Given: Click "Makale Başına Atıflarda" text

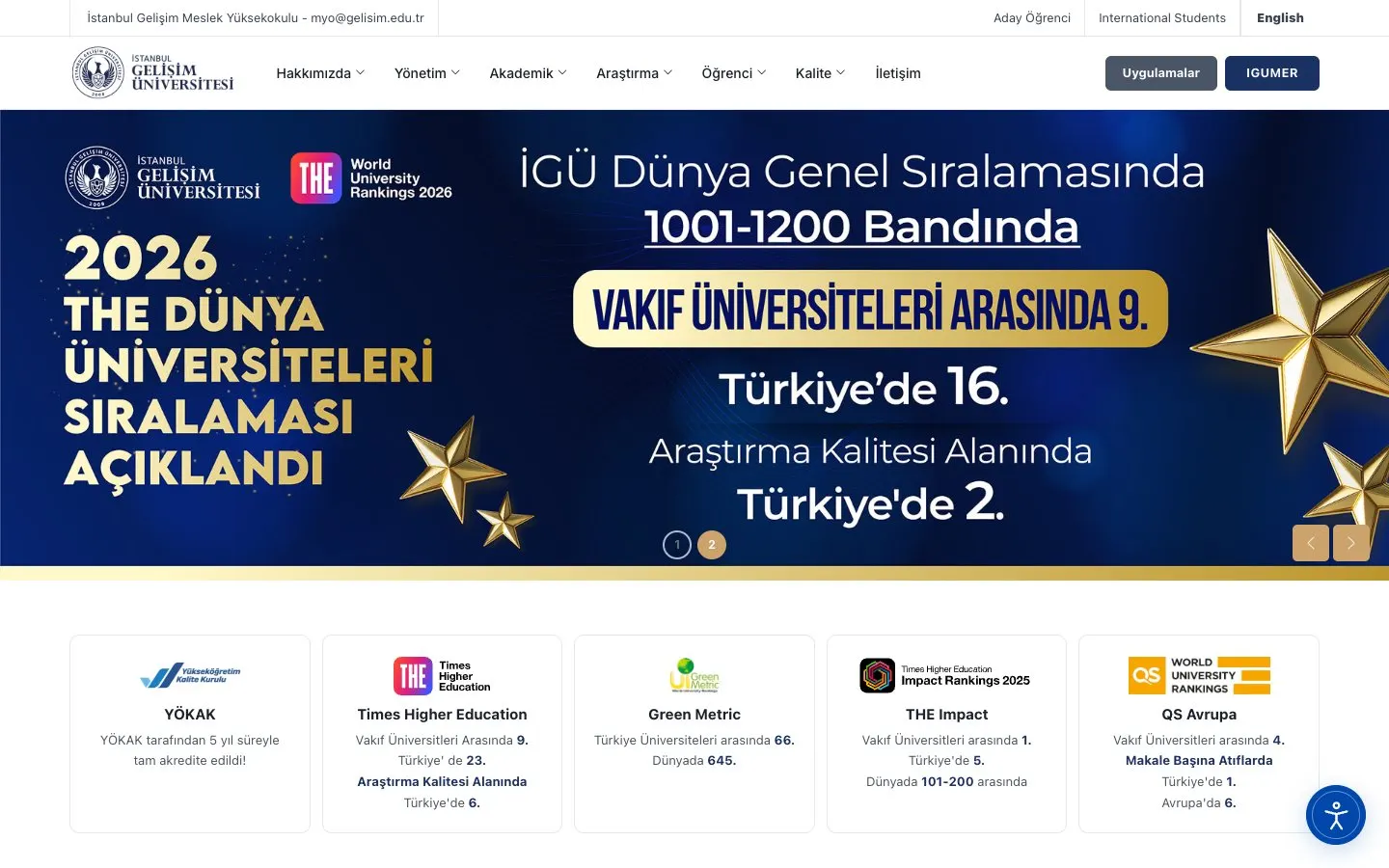Looking at the screenshot, I should [1199, 761].
